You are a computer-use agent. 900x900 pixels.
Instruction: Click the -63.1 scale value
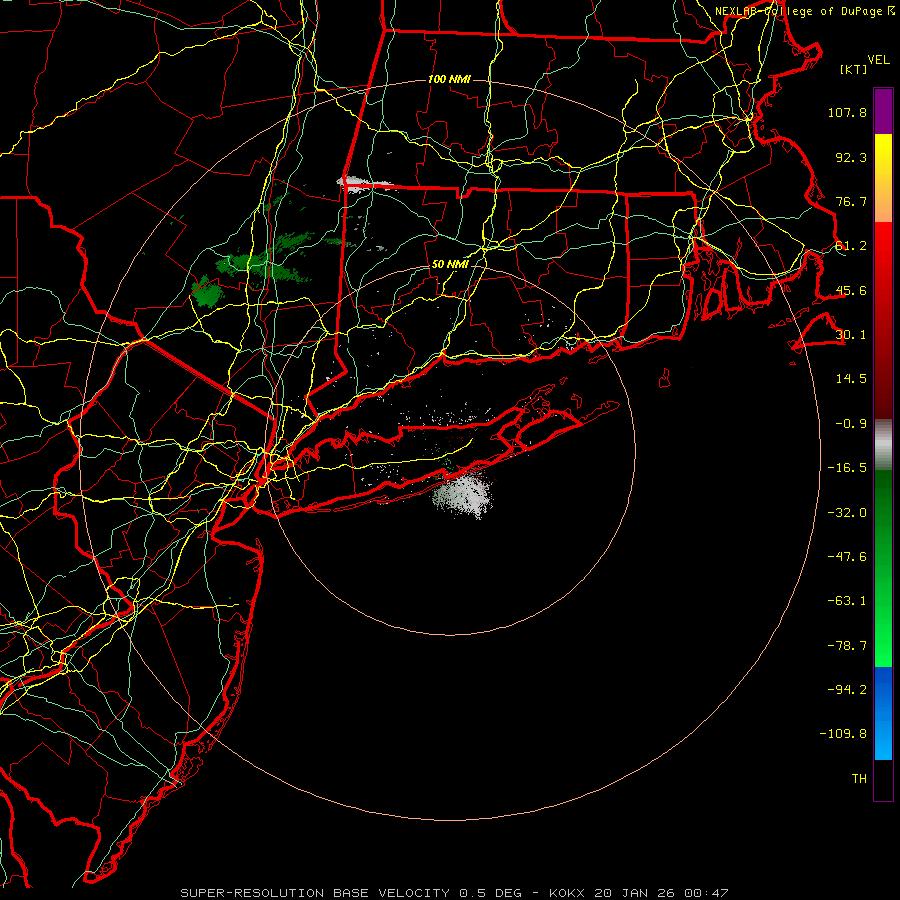tap(847, 601)
